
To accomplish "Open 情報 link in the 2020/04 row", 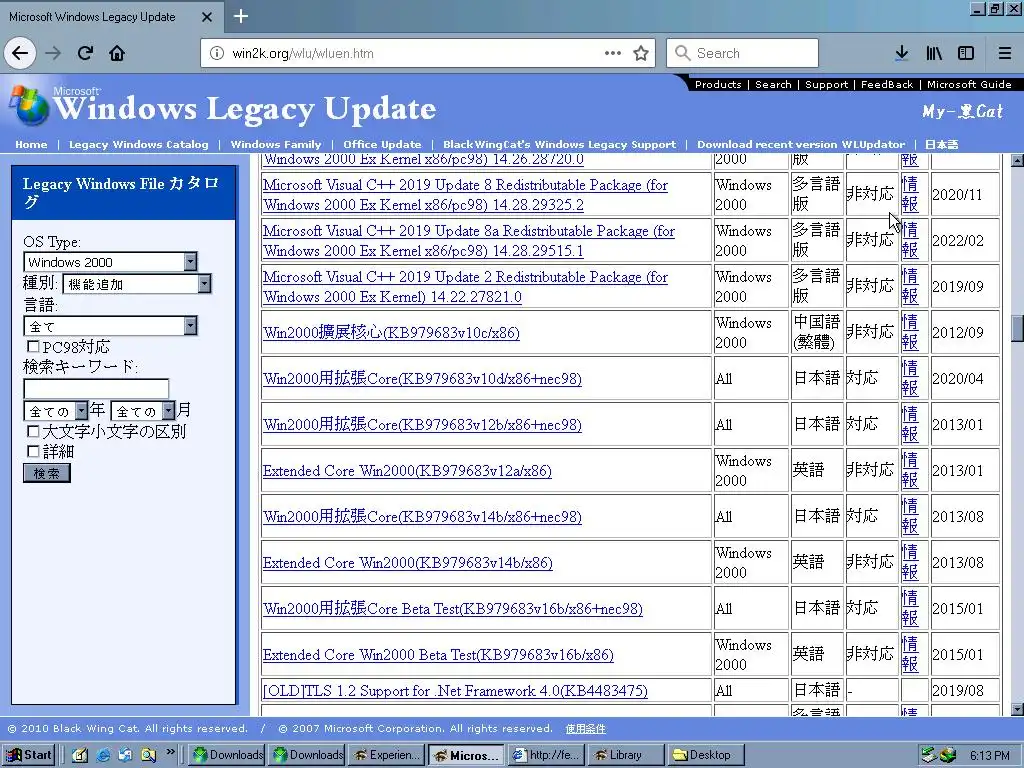I will [x=910, y=378].
